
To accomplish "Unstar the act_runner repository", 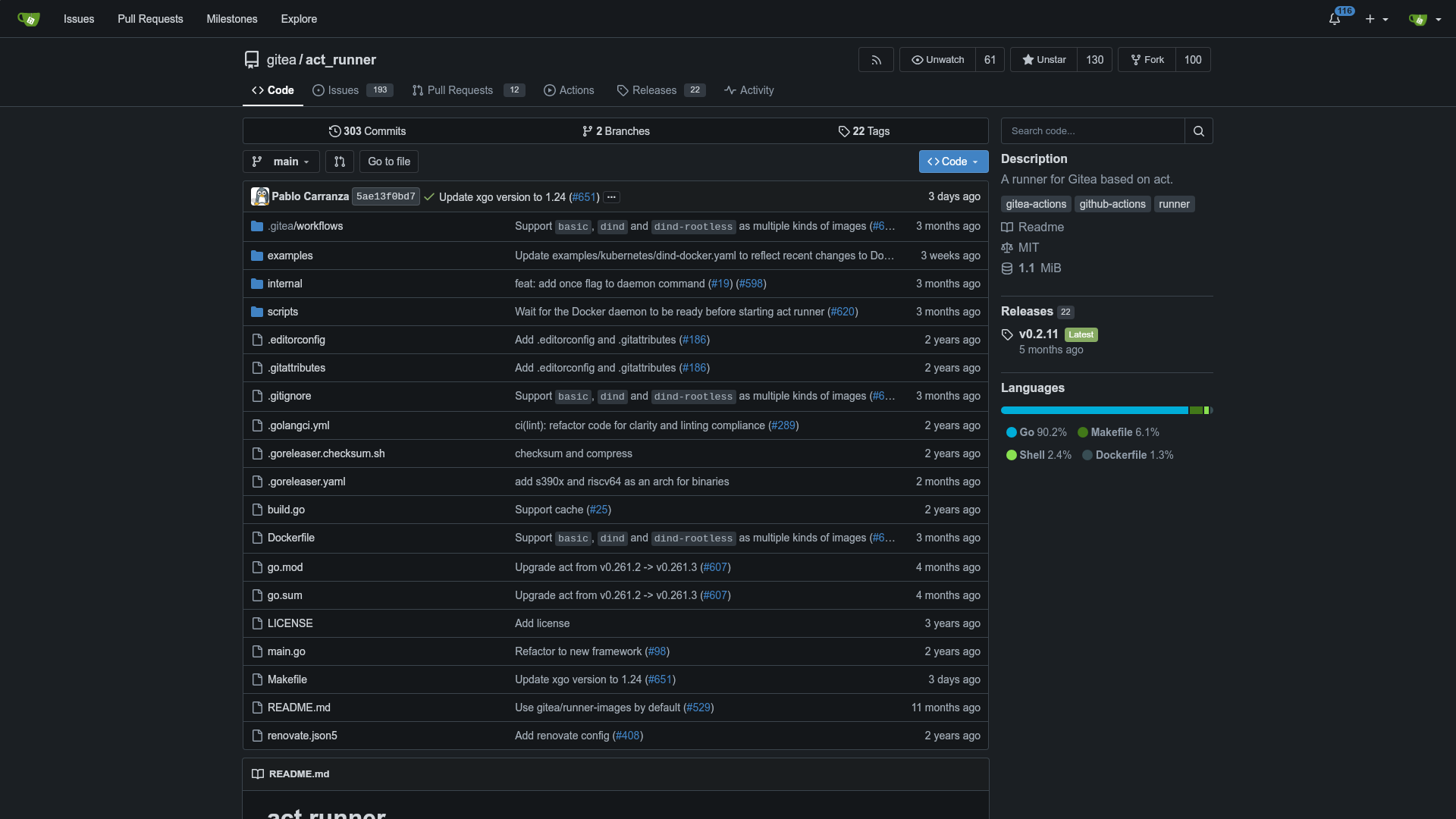I will 1043,60.
